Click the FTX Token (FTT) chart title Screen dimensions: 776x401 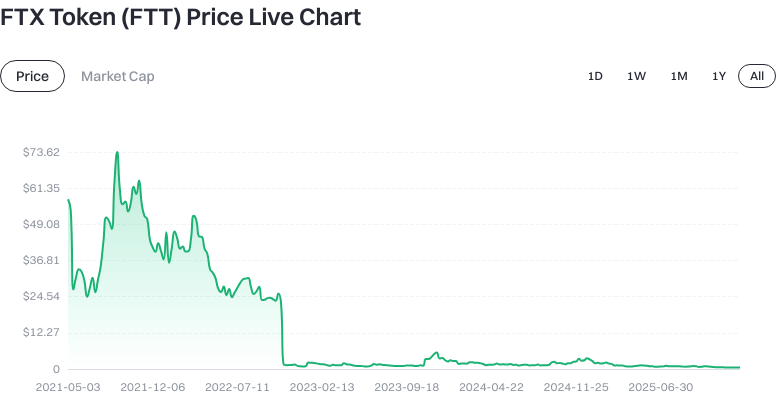pyautogui.click(x=181, y=18)
